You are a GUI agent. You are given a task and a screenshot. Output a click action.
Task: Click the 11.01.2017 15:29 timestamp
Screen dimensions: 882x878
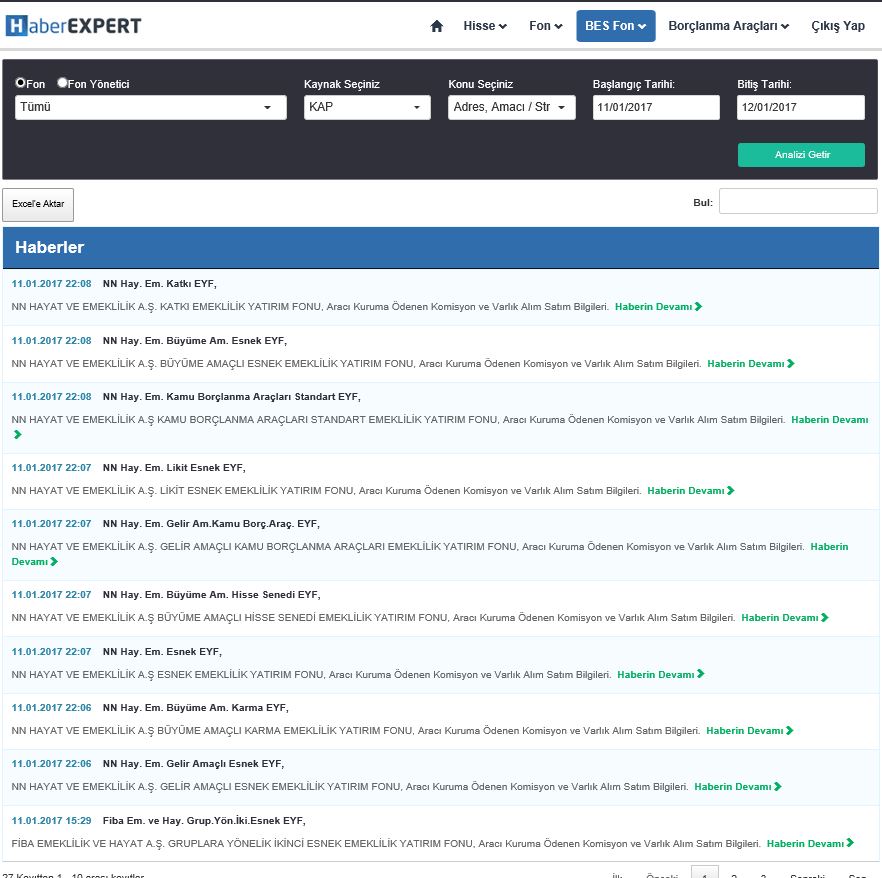(51, 821)
